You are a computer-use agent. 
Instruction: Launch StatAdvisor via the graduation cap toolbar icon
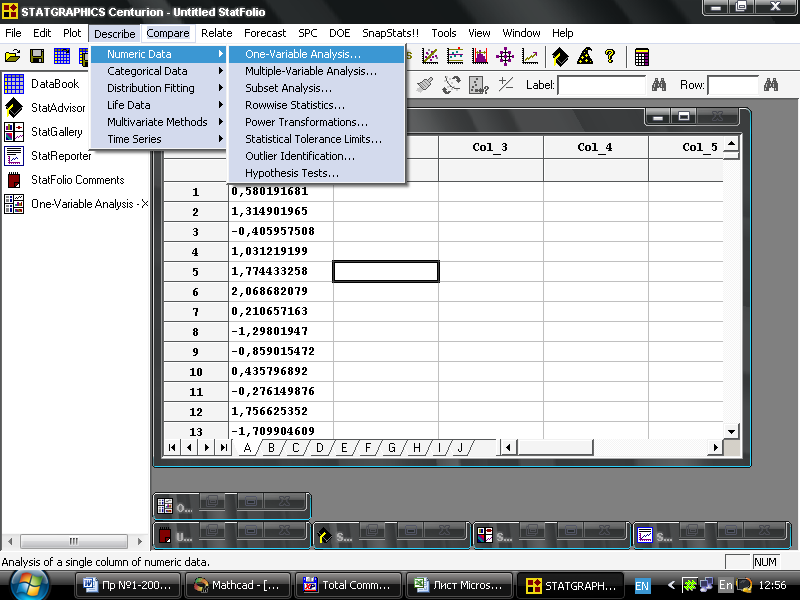[560, 57]
